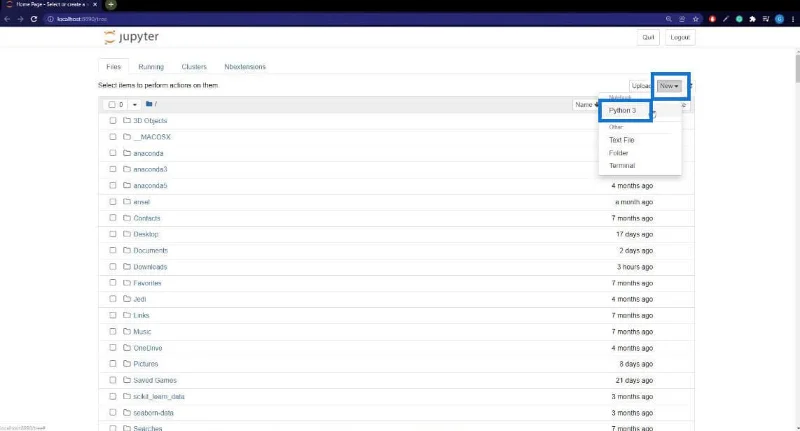Open the Nbextensions tab

point(245,67)
